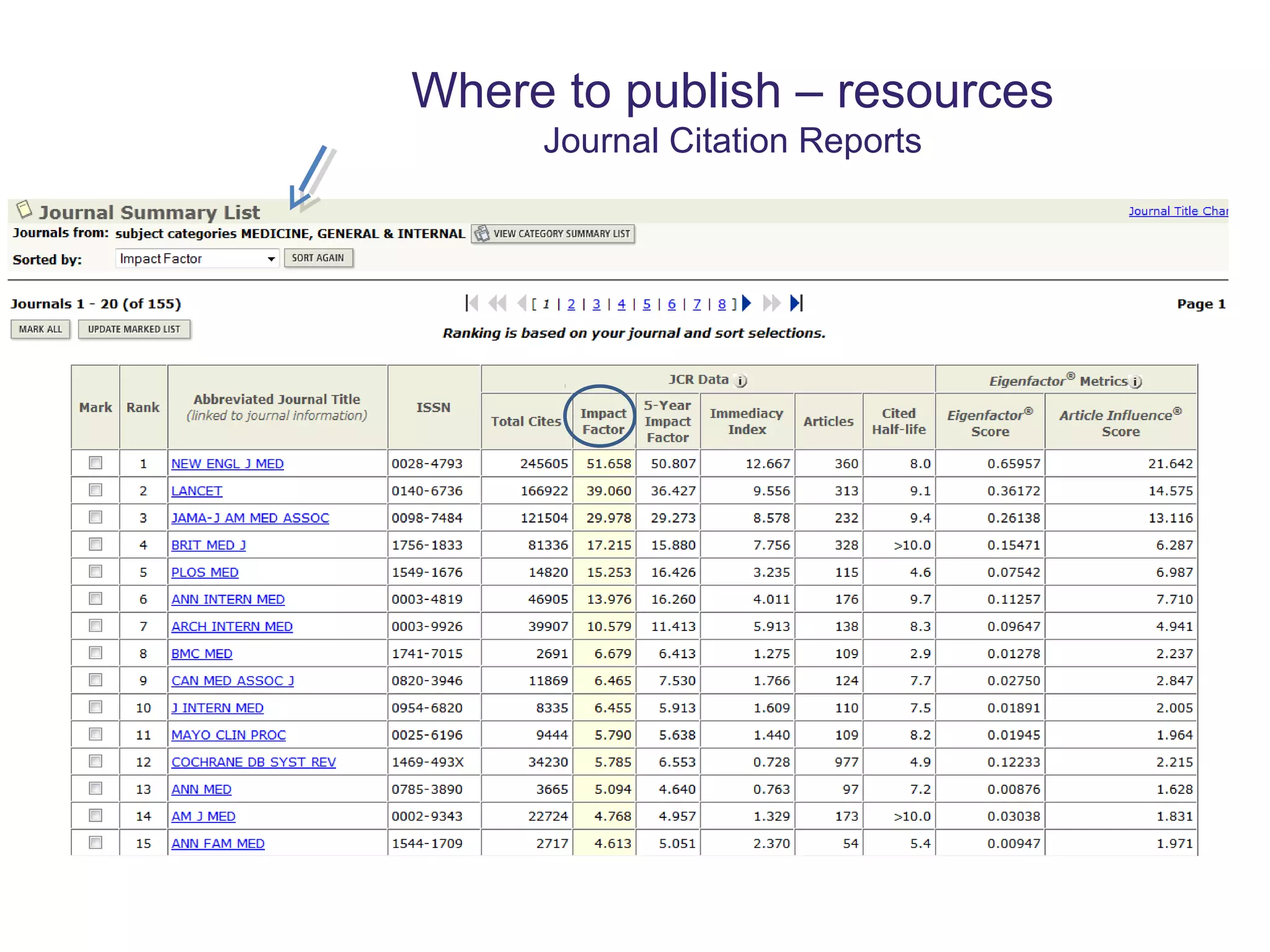
Task: Check the mark box for ANN MED
Action: coord(95,788)
